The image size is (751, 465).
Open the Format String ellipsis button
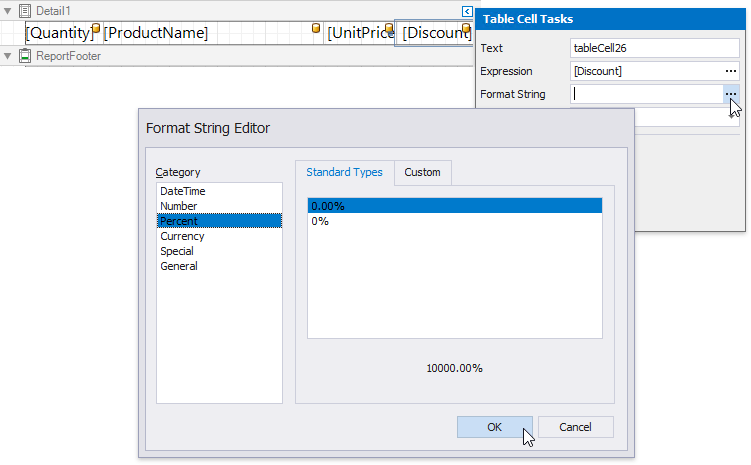[732, 94]
